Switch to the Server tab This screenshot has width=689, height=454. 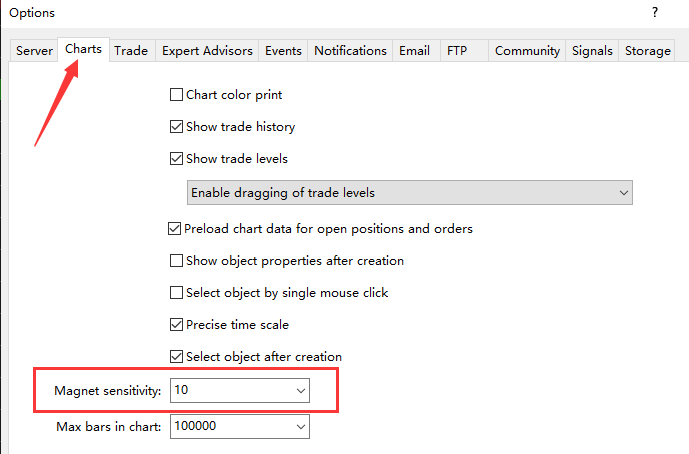tap(34, 51)
